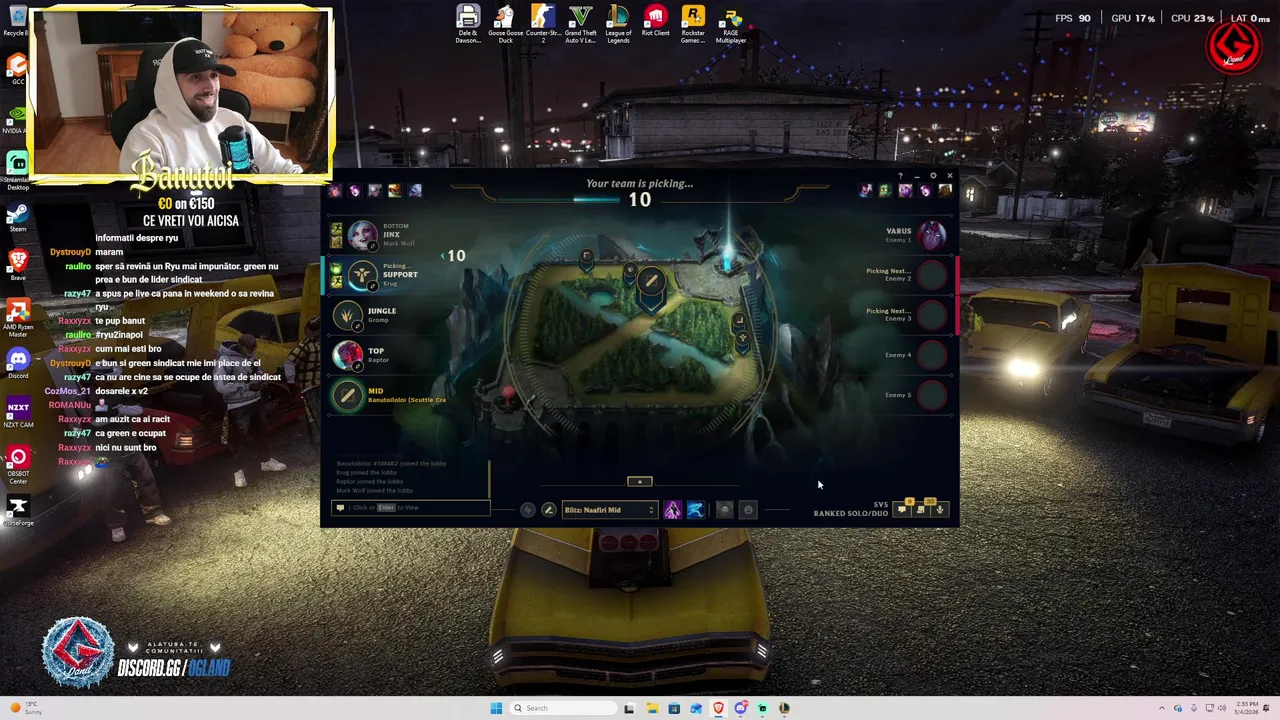Image resolution: width=1280 pixels, height=720 pixels.
Task: Change the first summoner spell slot
Action: click(672, 510)
